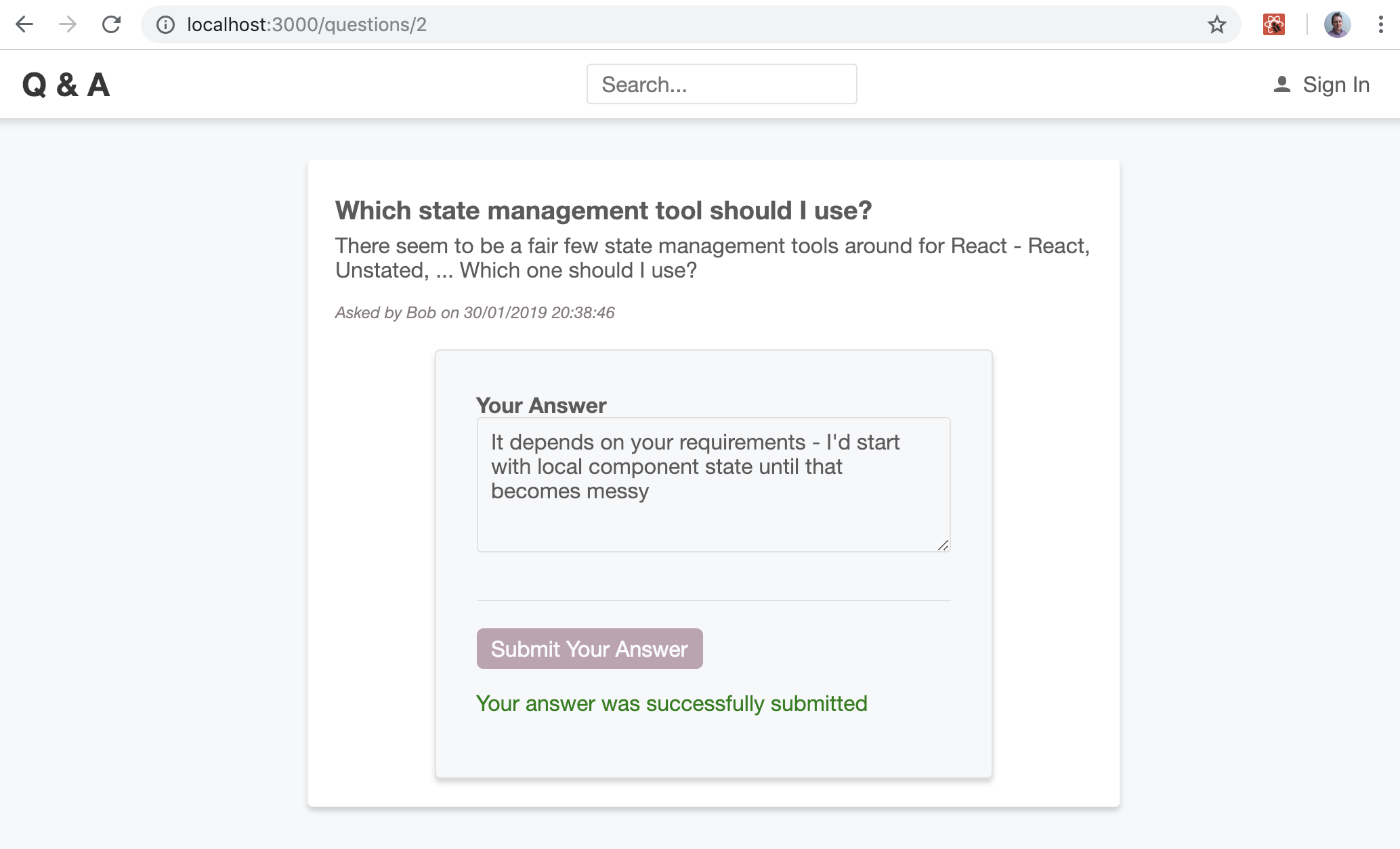Click the browser back arrow

coord(24,25)
